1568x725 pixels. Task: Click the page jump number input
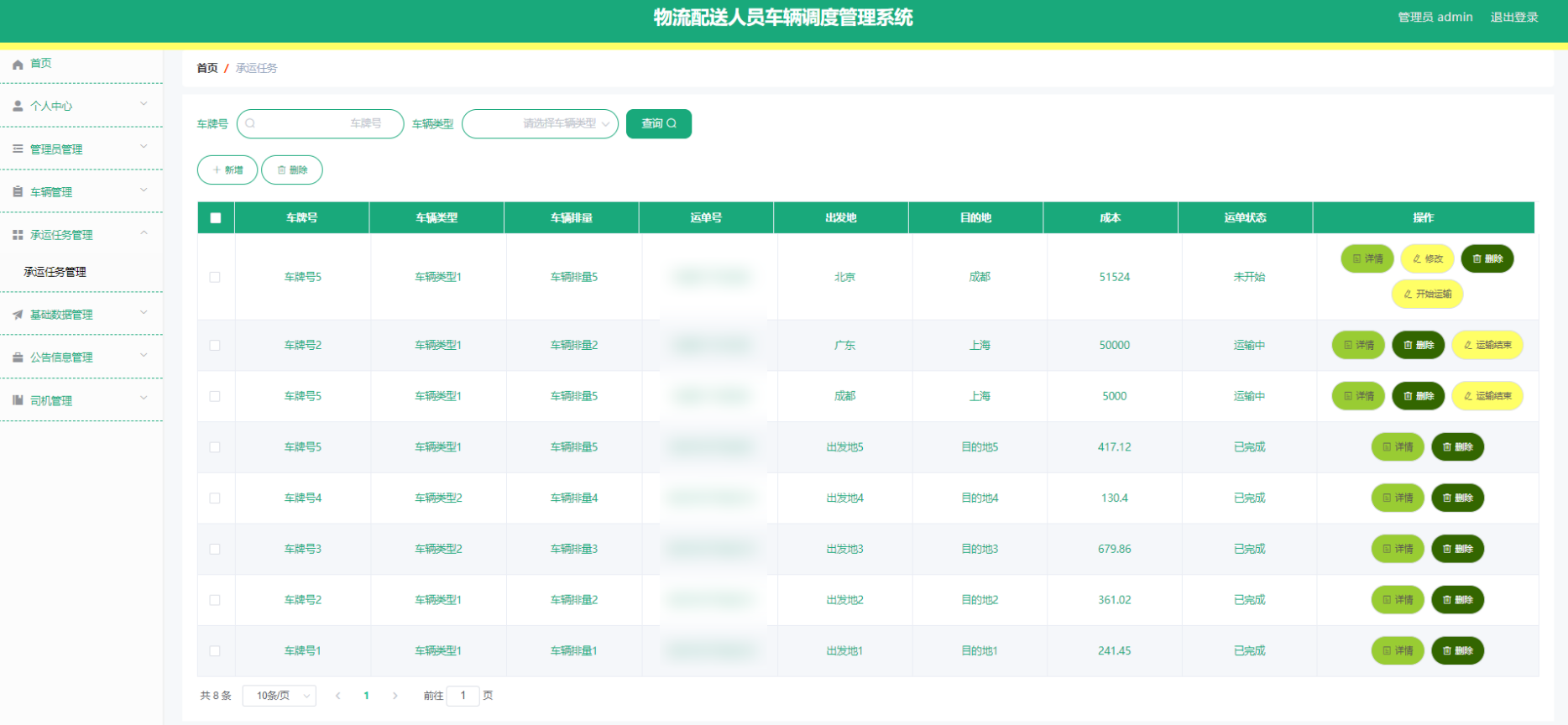[x=463, y=696]
